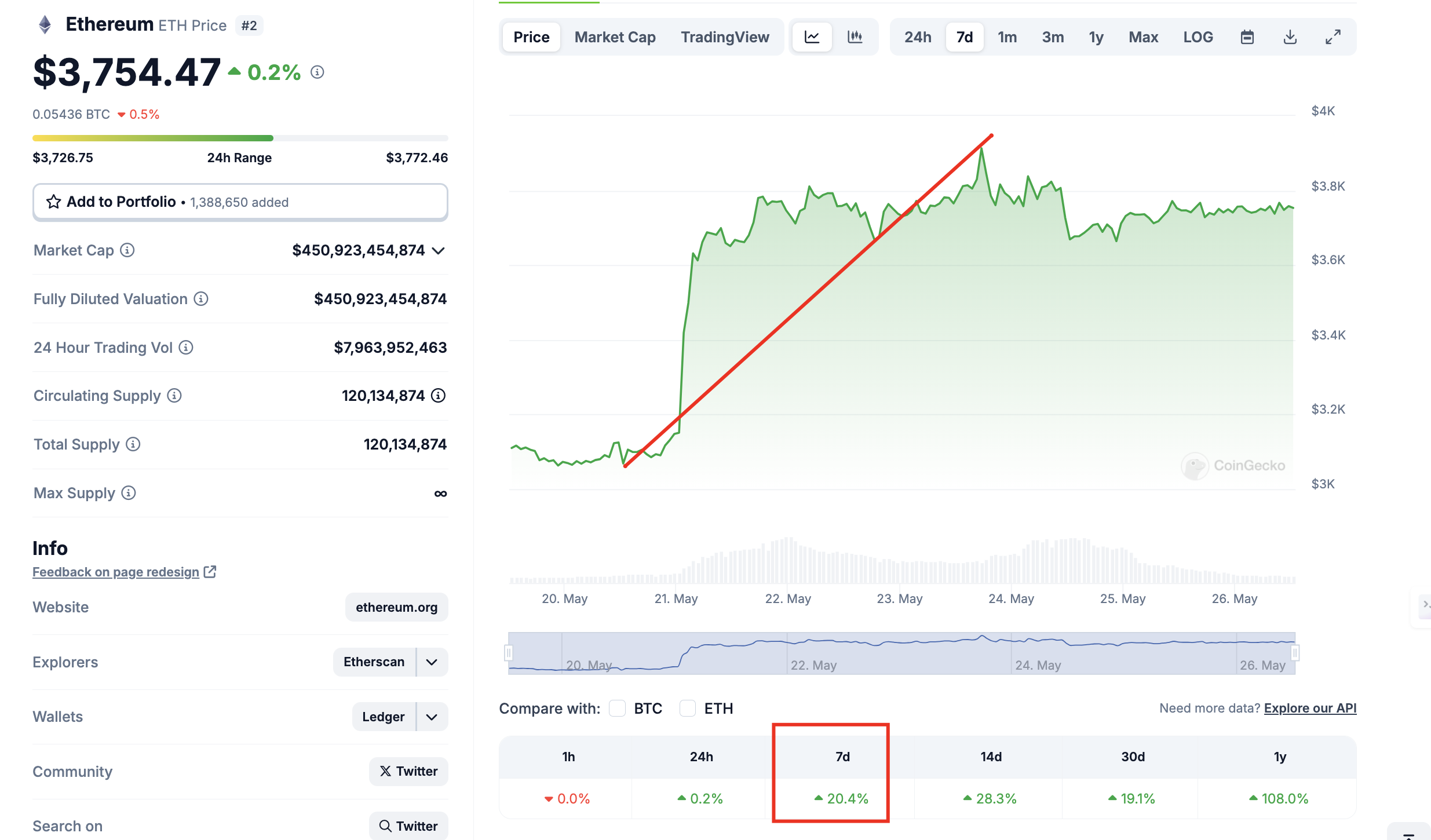Click the 30d column header
The width and height of the screenshot is (1431, 840).
click(1133, 757)
